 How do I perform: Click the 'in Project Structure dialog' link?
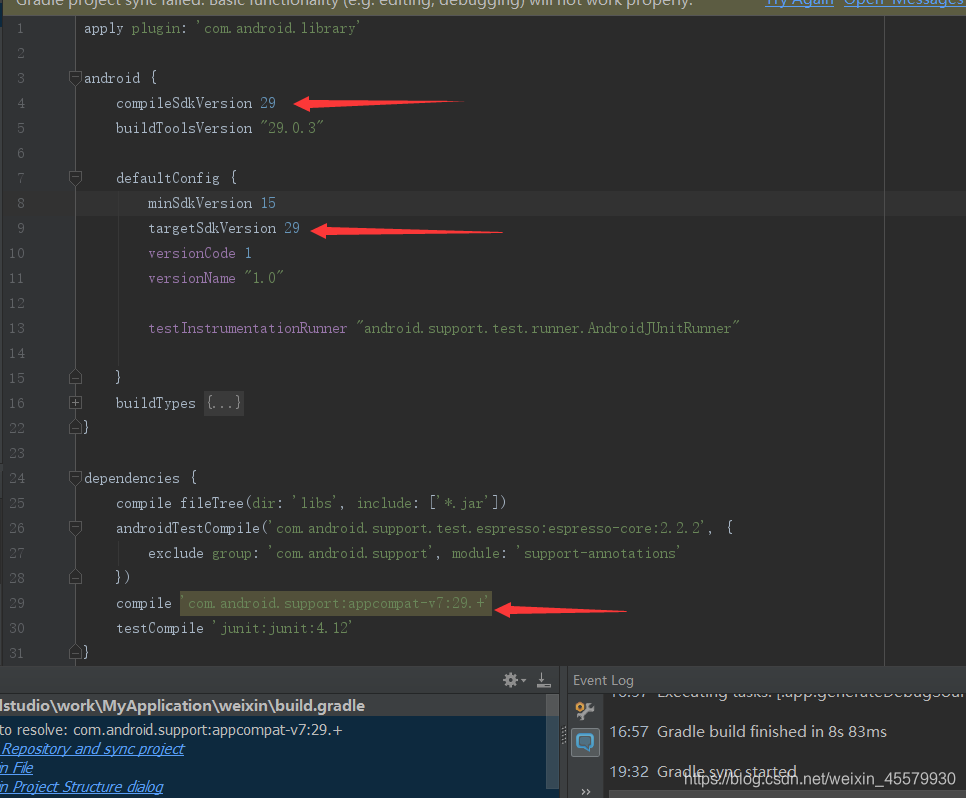pyautogui.click(x=82, y=787)
